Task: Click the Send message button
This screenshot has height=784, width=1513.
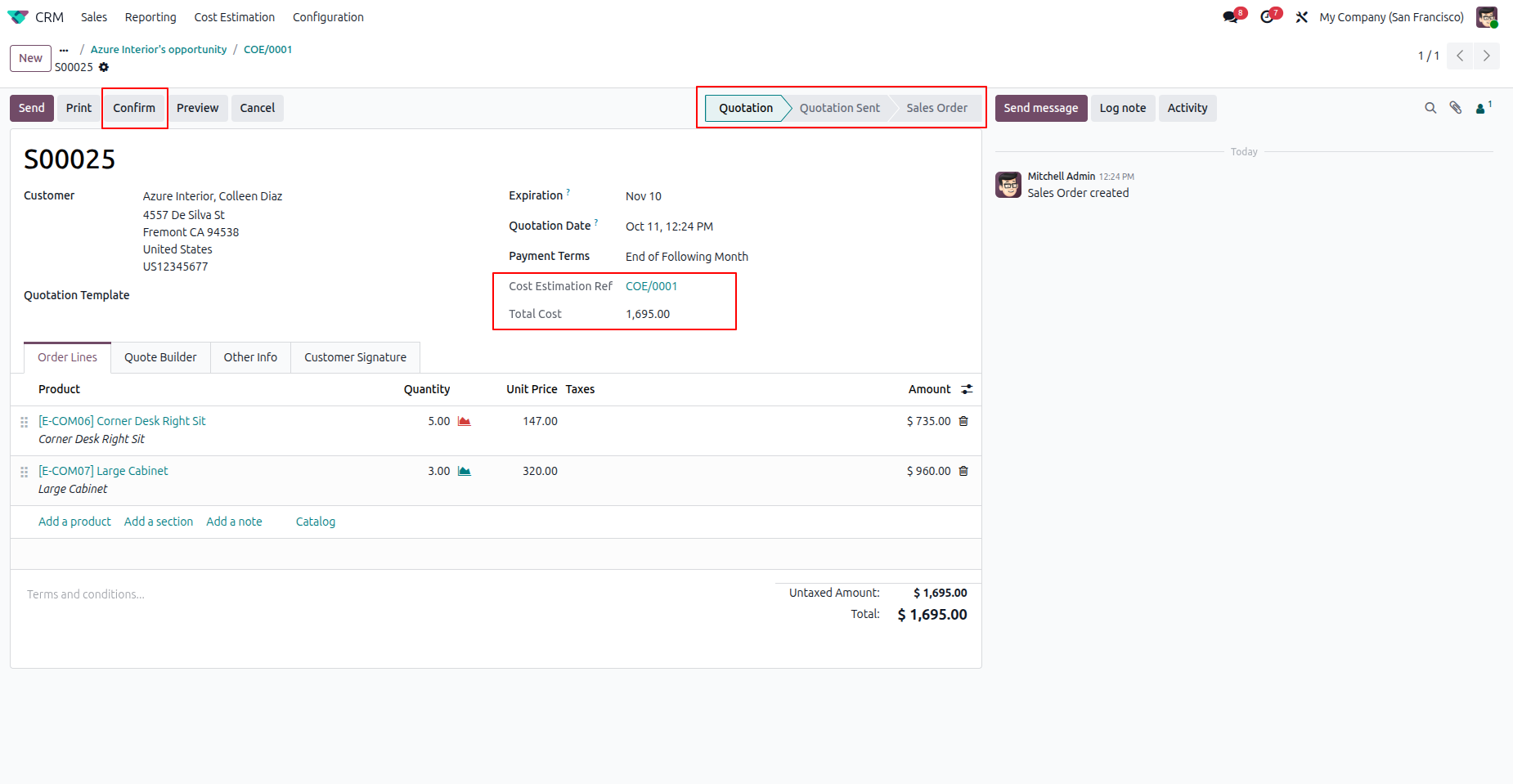Action: pos(1041,108)
